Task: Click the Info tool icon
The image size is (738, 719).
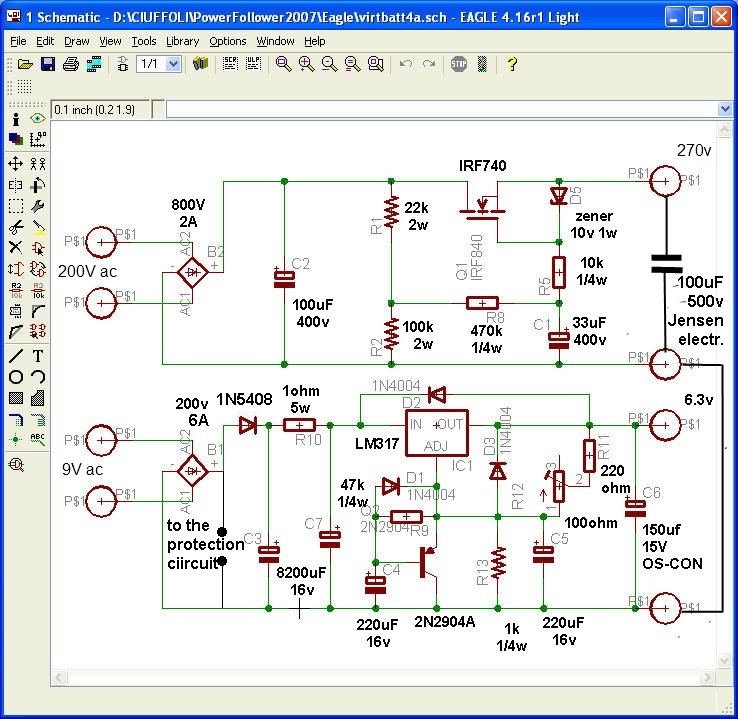Action: click(16, 119)
